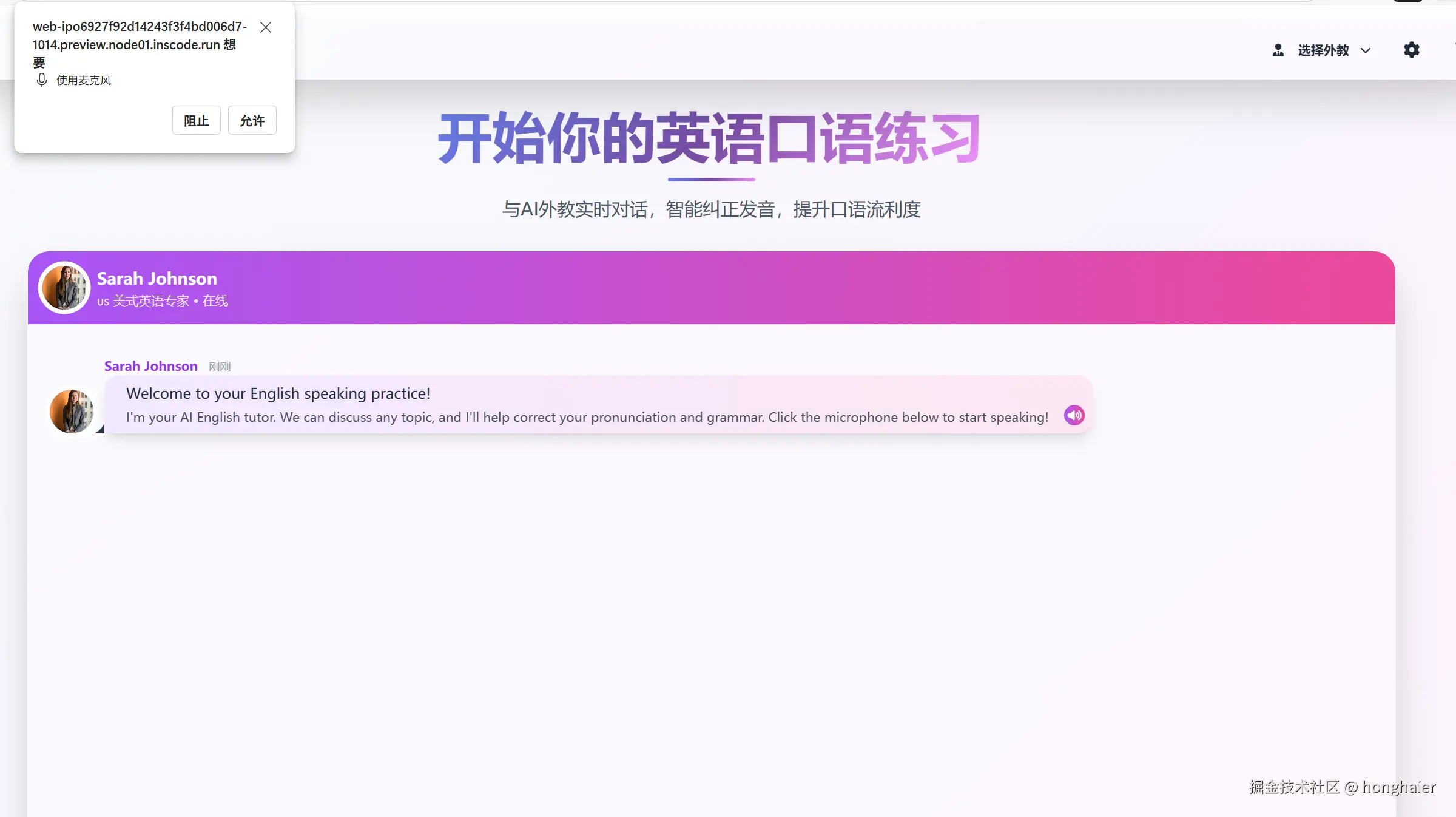Click the microphone icon in permission popup
The image size is (1456, 817).
[41, 80]
